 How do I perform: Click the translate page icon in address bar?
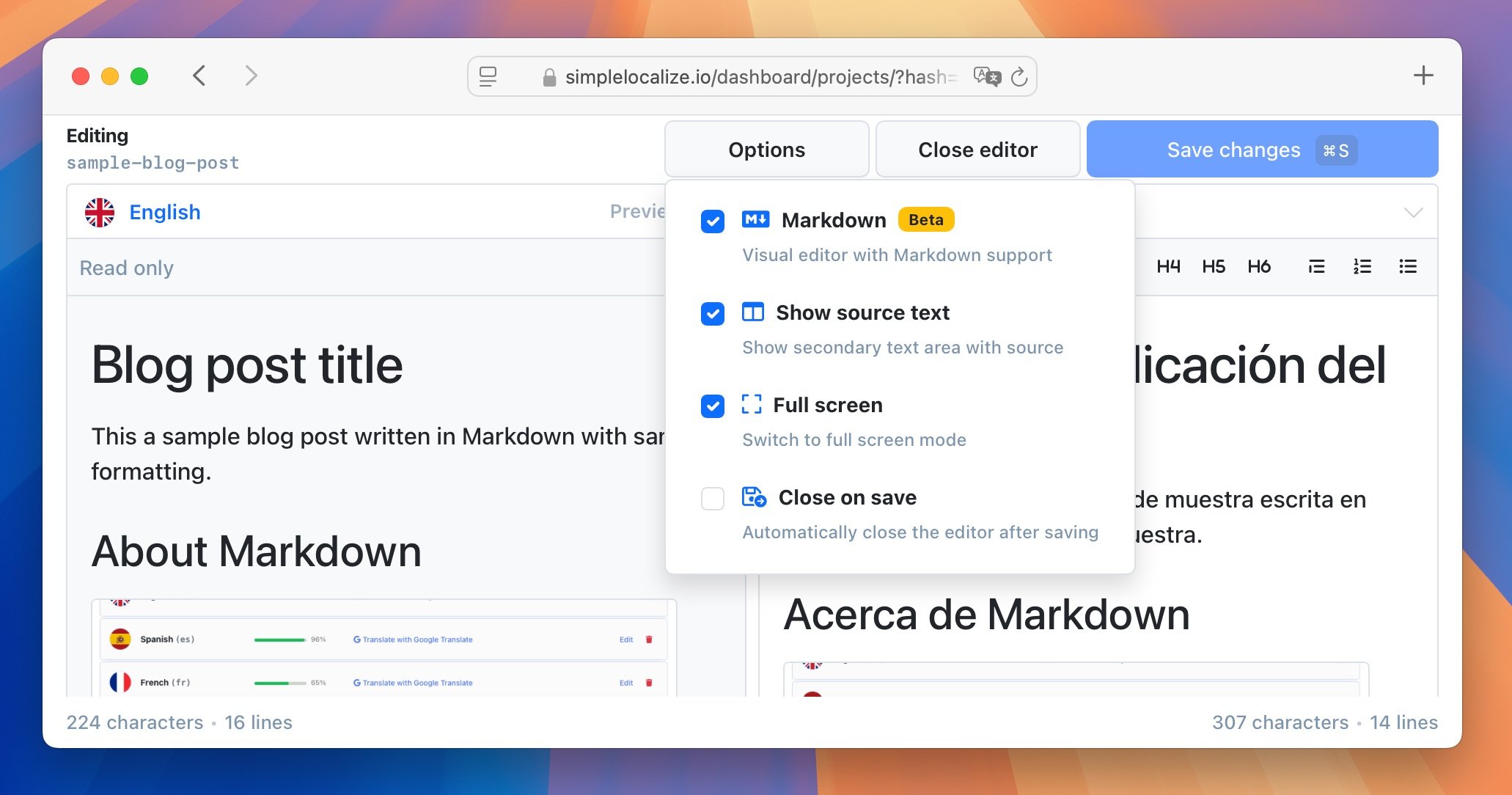click(986, 76)
